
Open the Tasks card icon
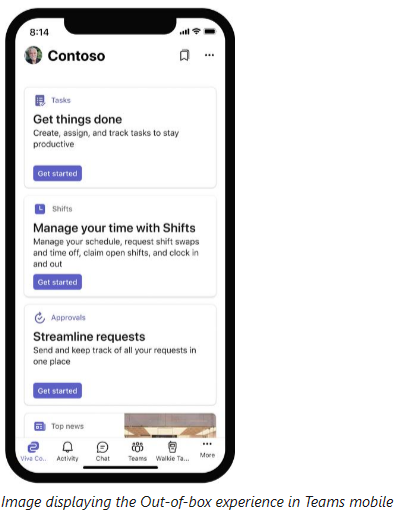(x=40, y=100)
